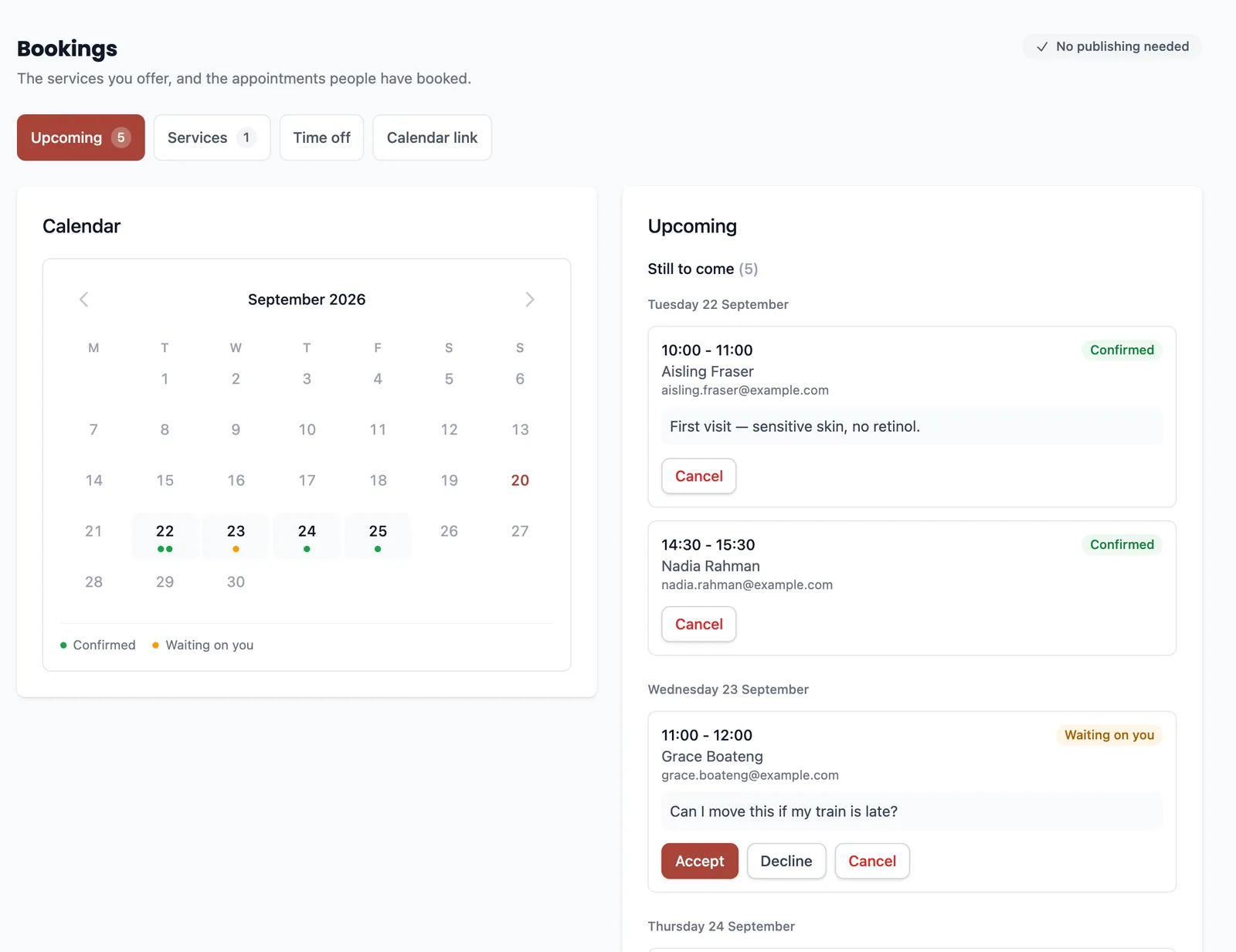Open the Services tab
The image size is (1236, 952).
coord(212,137)
